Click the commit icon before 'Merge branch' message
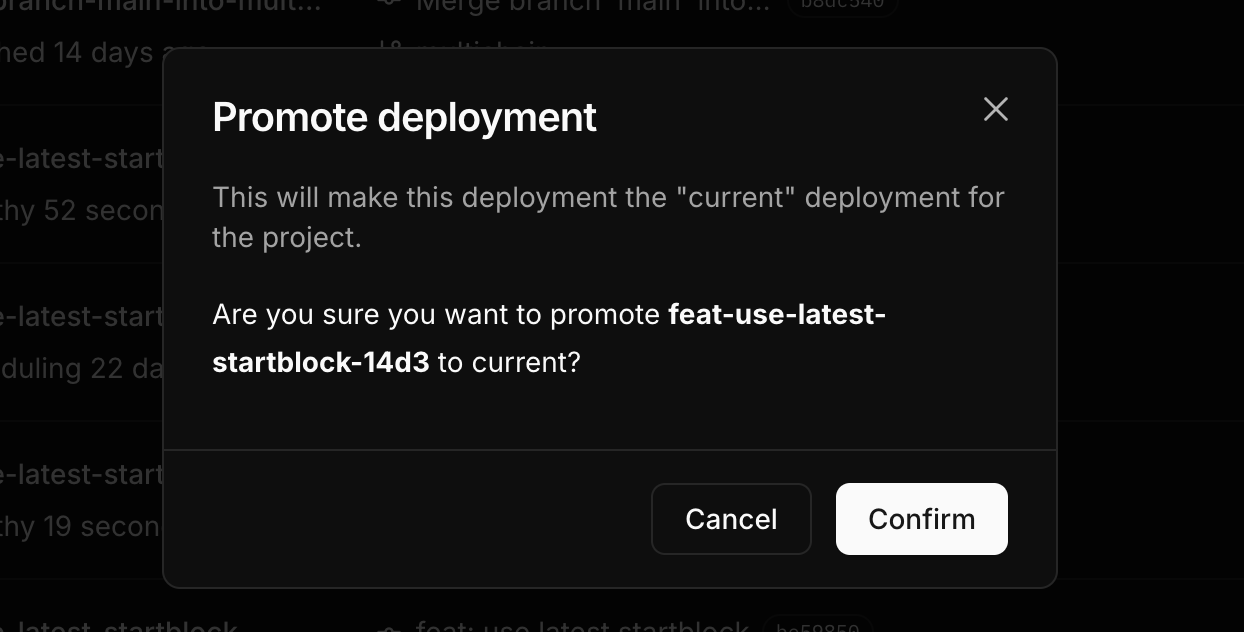Screen dimensions: 1244x632 390,4
